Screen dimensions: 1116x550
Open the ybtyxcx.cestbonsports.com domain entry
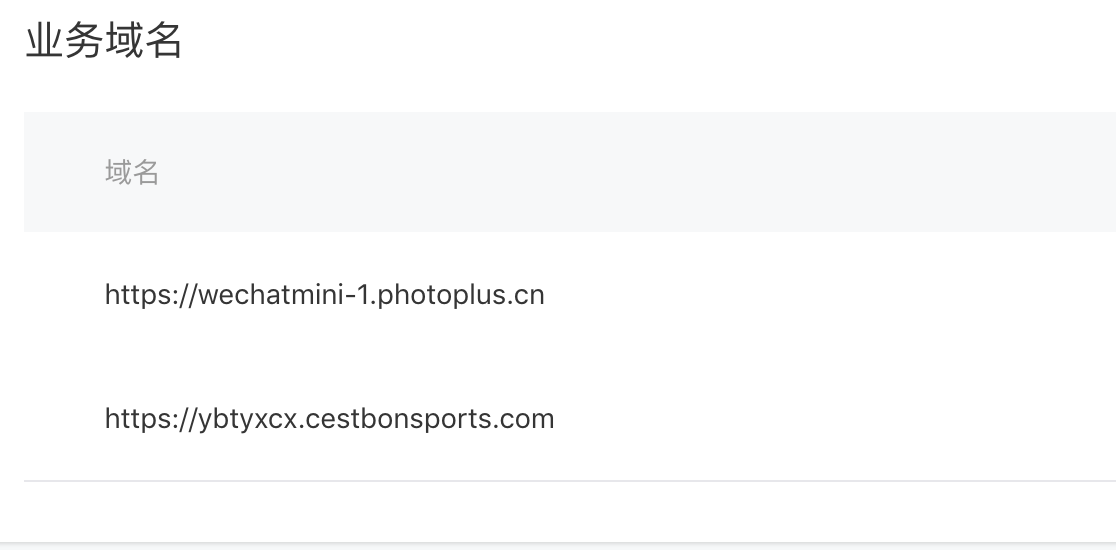(330, 418)
